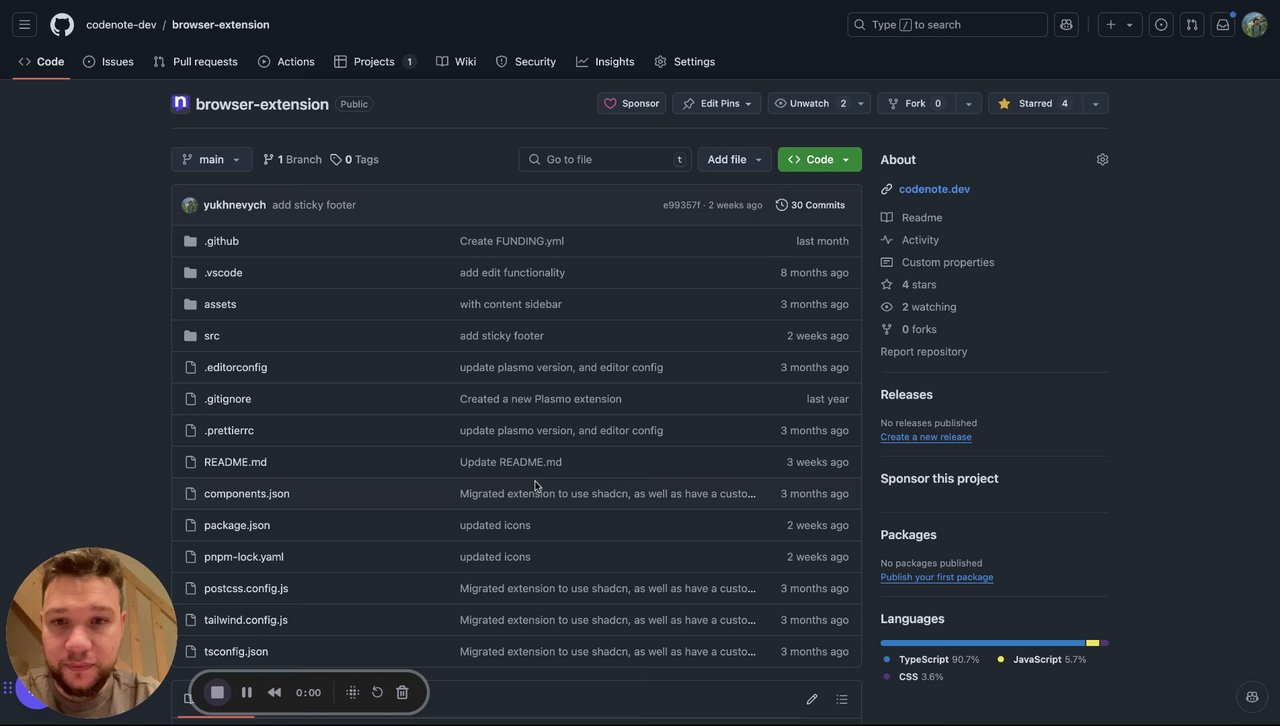
Task: Click the dotted grid icon in recording toolbar
Action: tap(352, 692)
